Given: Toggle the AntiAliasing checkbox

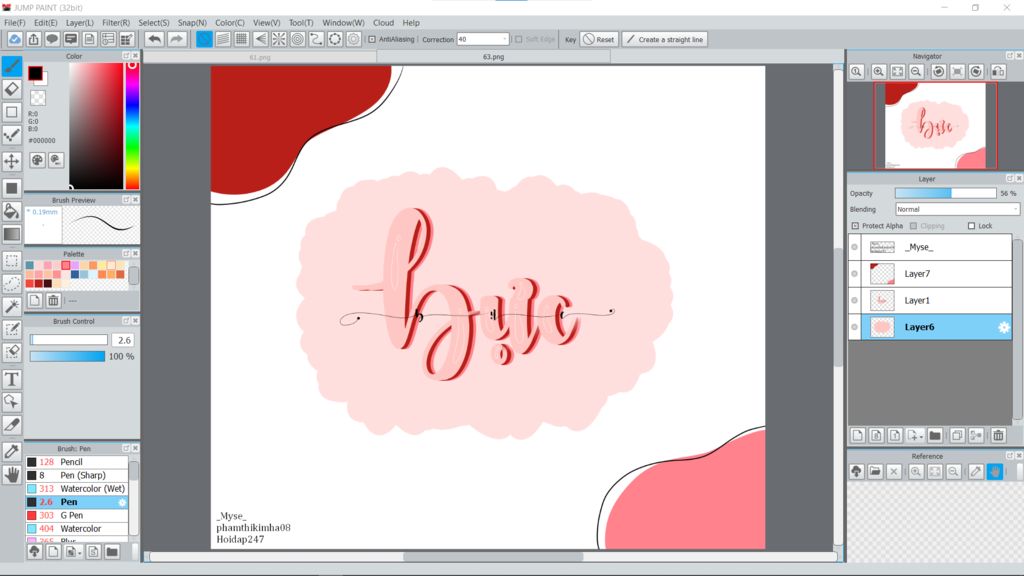Looking at the screenshot, I should 372,39.
